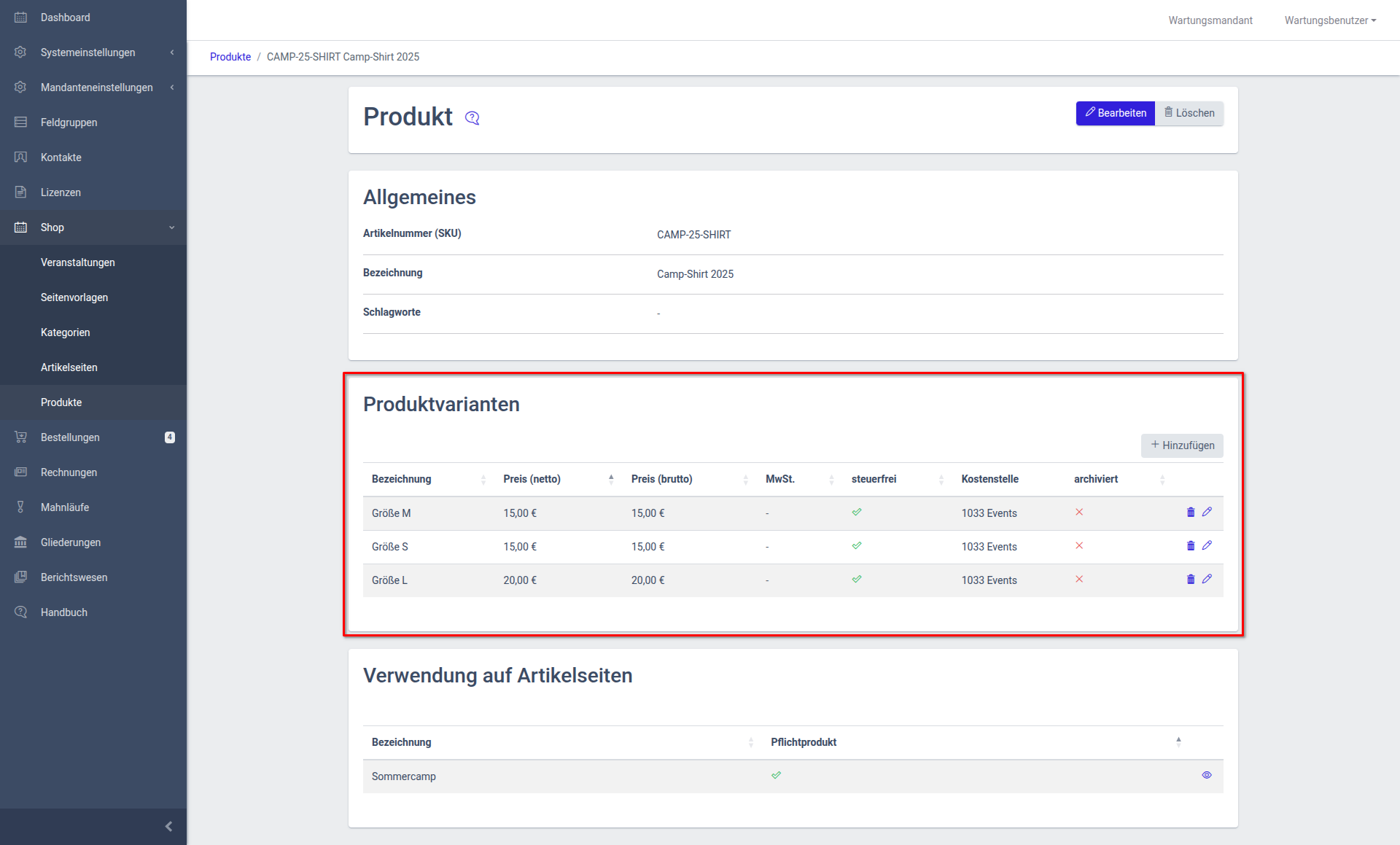Screen dimensions: 1400x845
Task: Sort variants by Preis (netto) column
Action: pos(532,479)
